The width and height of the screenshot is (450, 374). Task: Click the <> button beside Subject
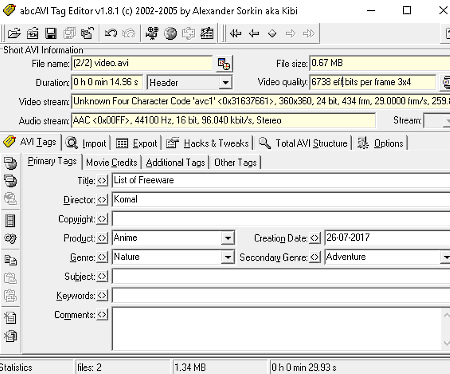102,276
